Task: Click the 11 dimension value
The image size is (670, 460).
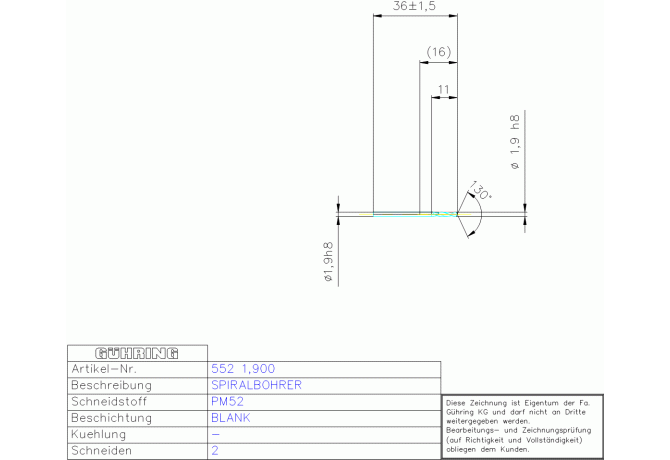Action: (x=443, y=90)
